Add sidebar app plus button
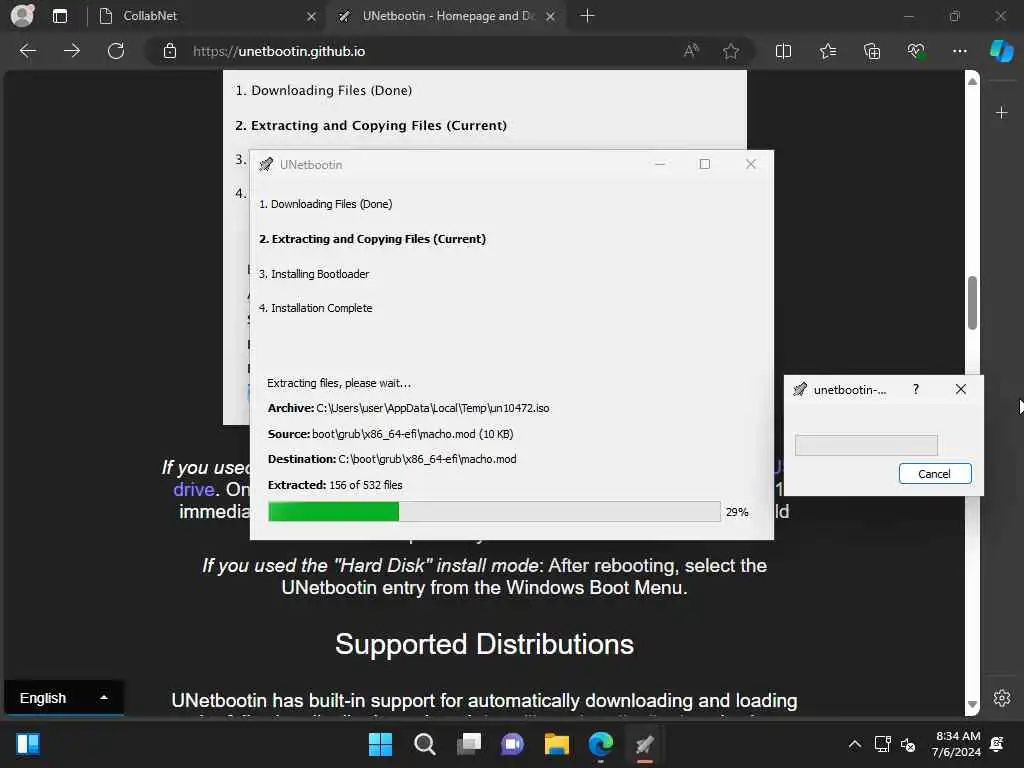 coord(1001,113)
